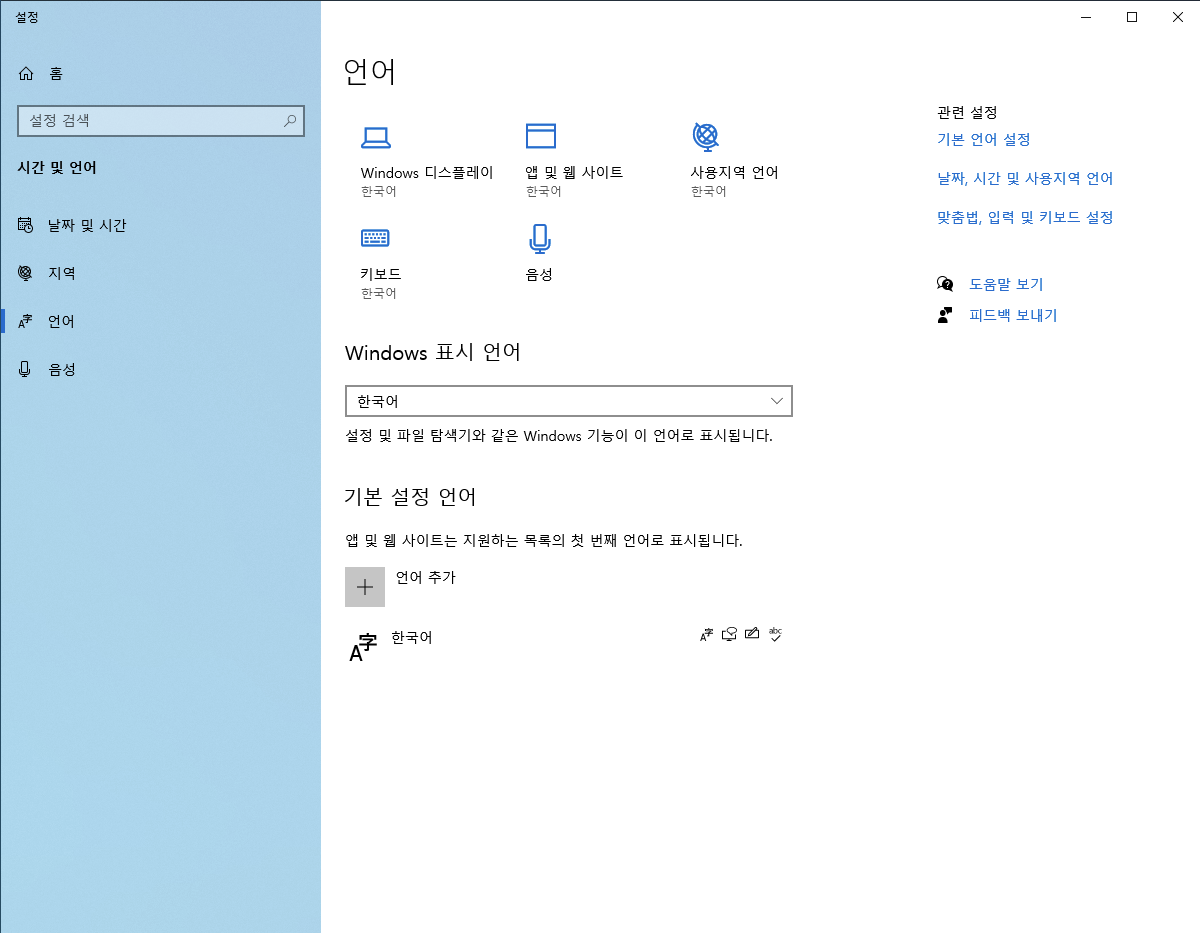The width and height of the screenshot is (1200, 933).
Task: Click the 키보드 tile label
Action: [381, 274]
